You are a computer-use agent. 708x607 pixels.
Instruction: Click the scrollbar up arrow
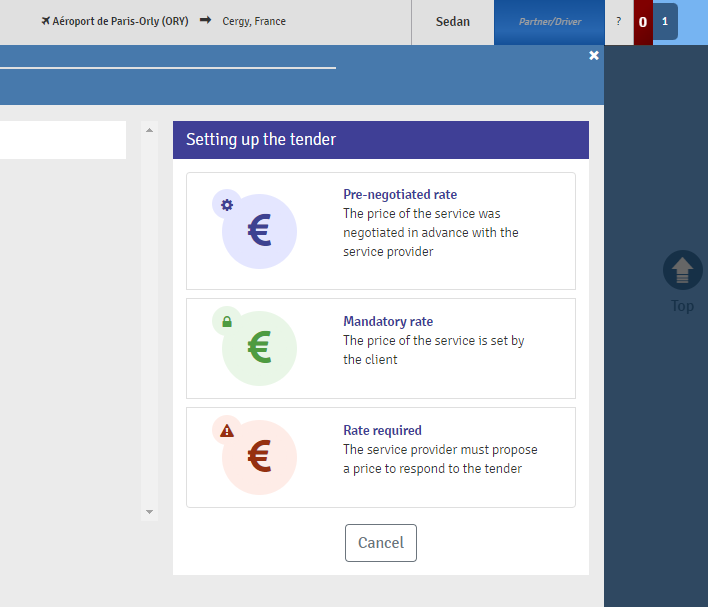pyautogui.click(x=150, y=130)
